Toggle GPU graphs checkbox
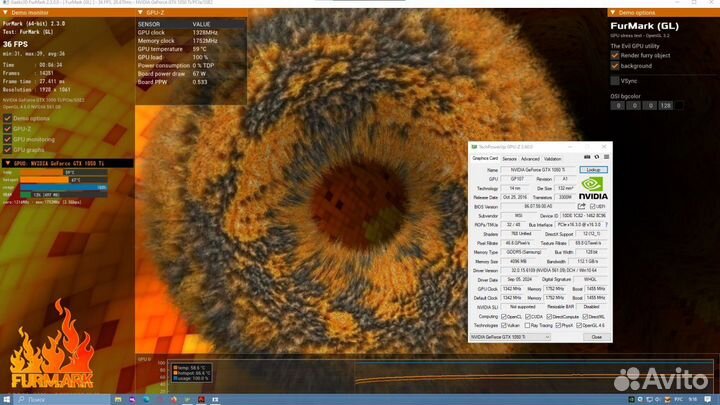 (7, 150)
